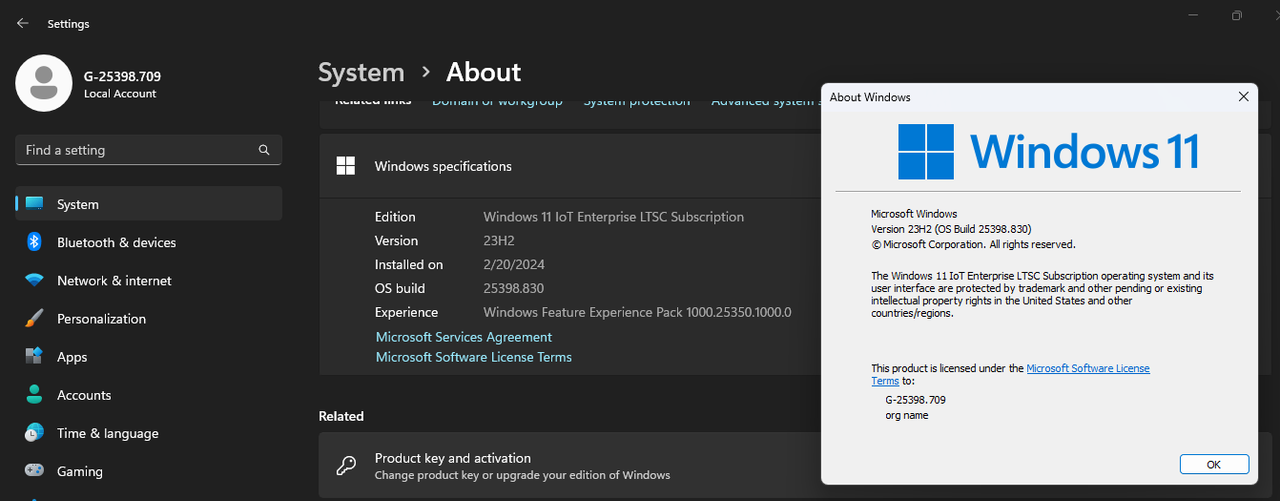Click the Windows 11 logo in About Windows dialog
The image size is (1280, 501).
click(926, 152)
